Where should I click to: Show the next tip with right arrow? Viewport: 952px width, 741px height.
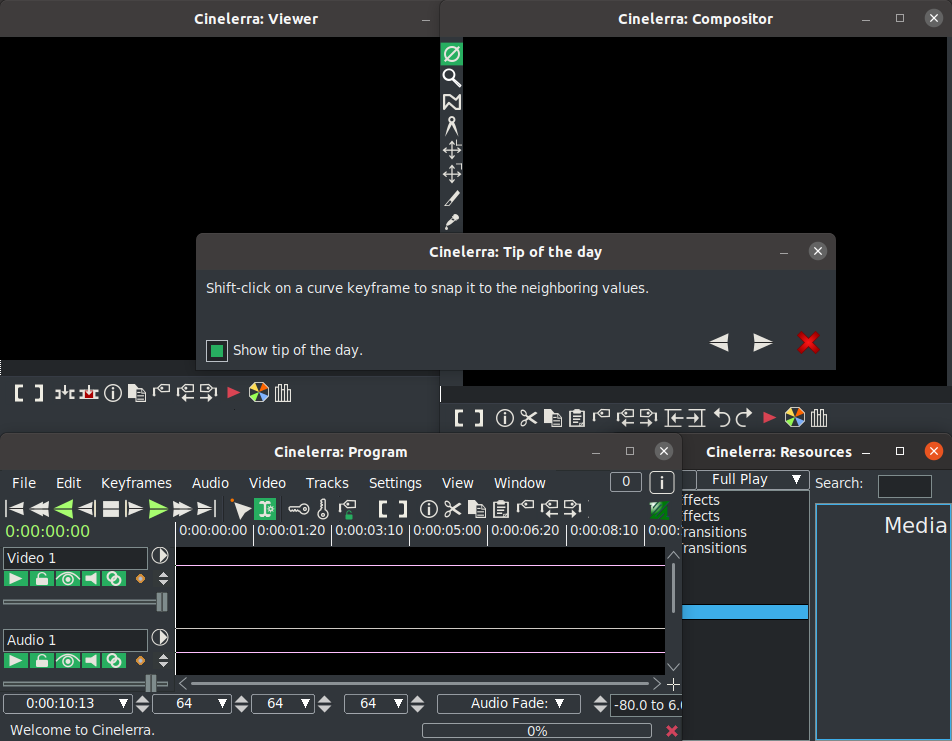click(763, 343)
